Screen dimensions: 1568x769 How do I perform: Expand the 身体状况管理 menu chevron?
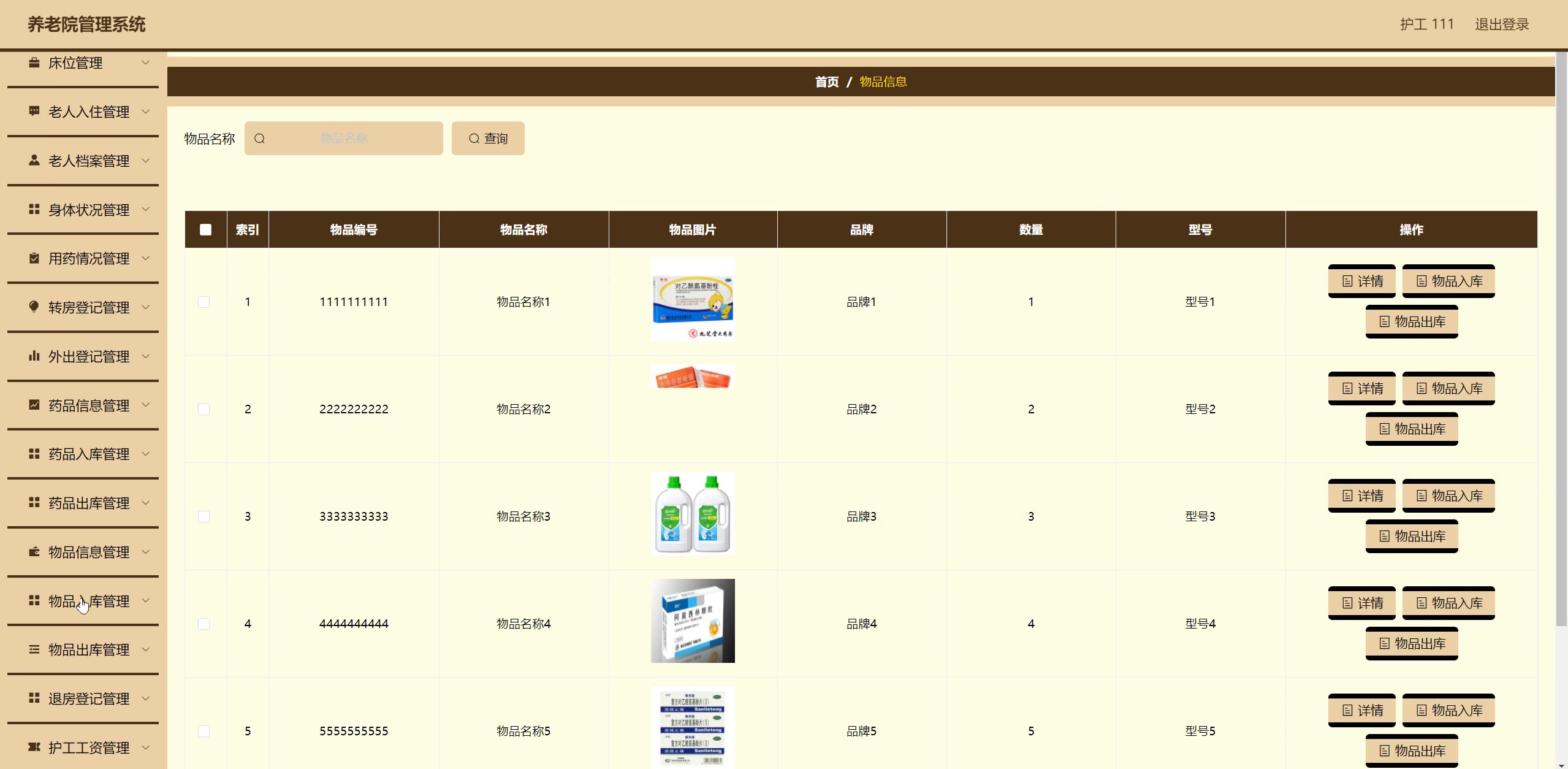click(146, 209)
